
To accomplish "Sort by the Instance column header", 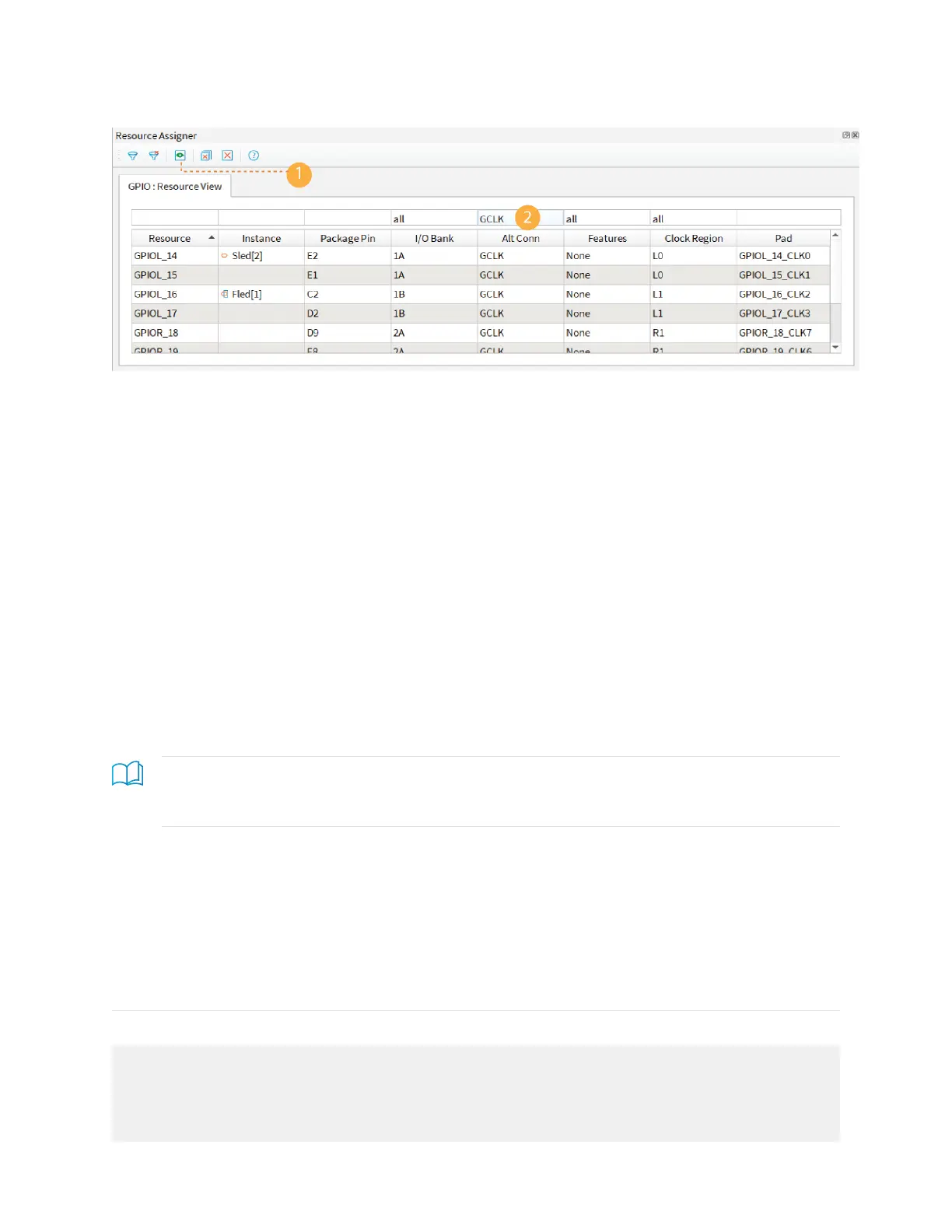I will coord(261,238).
